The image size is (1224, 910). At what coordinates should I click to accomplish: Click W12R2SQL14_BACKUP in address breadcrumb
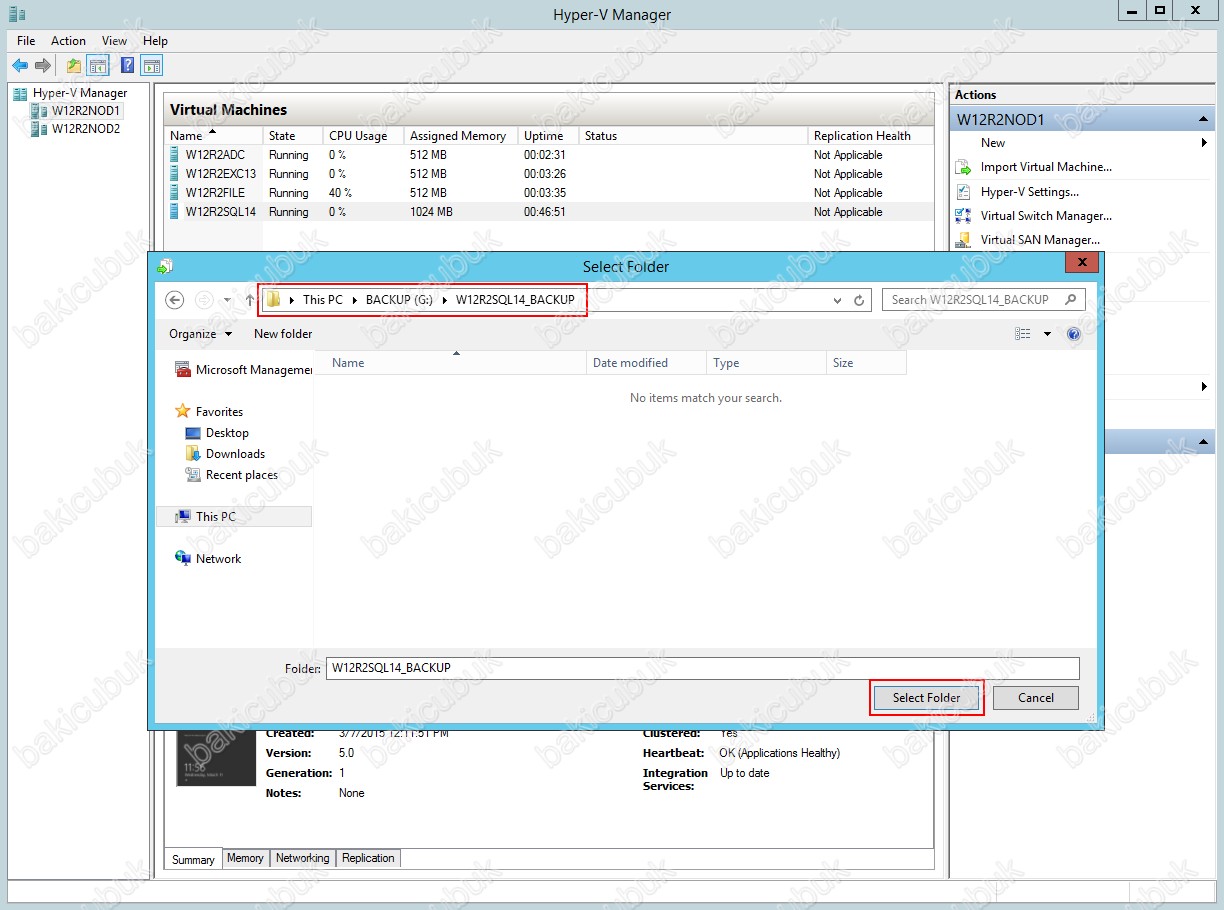pyautogui.click(x=515, y=300)
